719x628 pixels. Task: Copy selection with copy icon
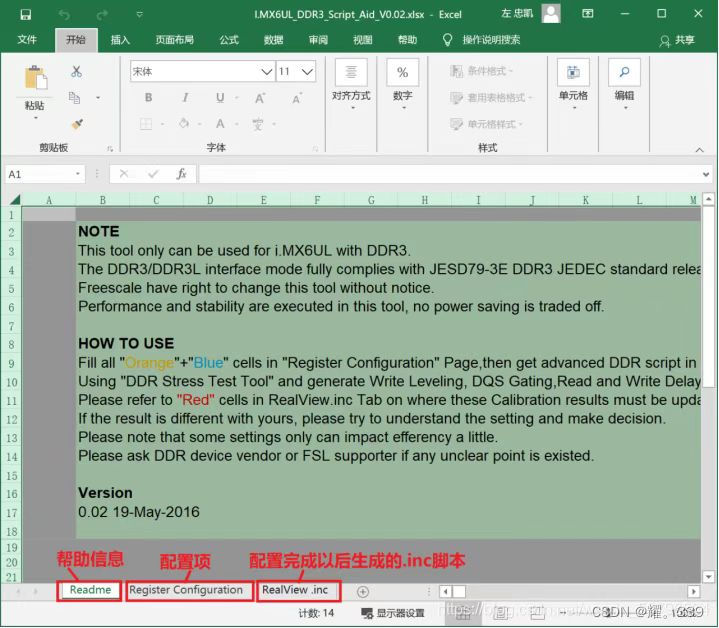74,98
